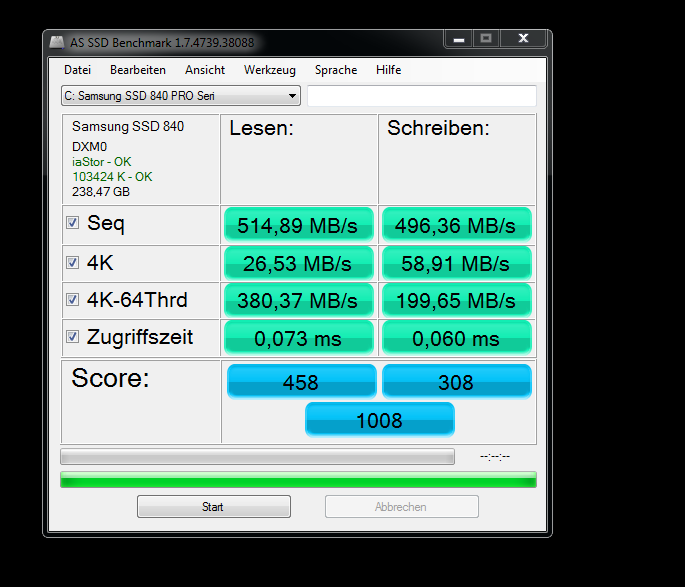This screenshot has width=685, height=587.
Task: Open the Bearbeiten menu
Action: tap(138, 70)
